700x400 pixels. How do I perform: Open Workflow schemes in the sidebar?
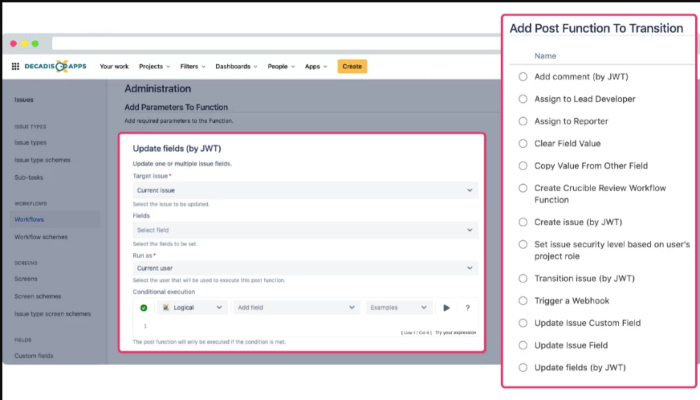coord(41,237)
